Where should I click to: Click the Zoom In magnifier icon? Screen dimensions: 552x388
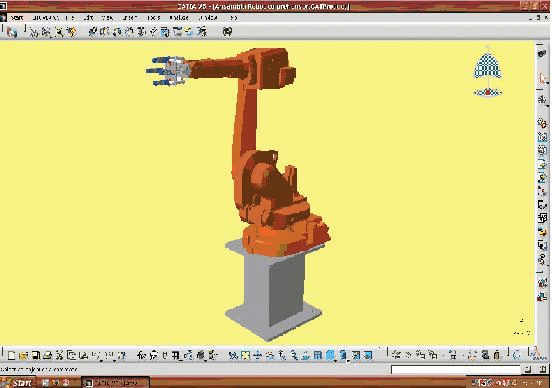point(282,356)
